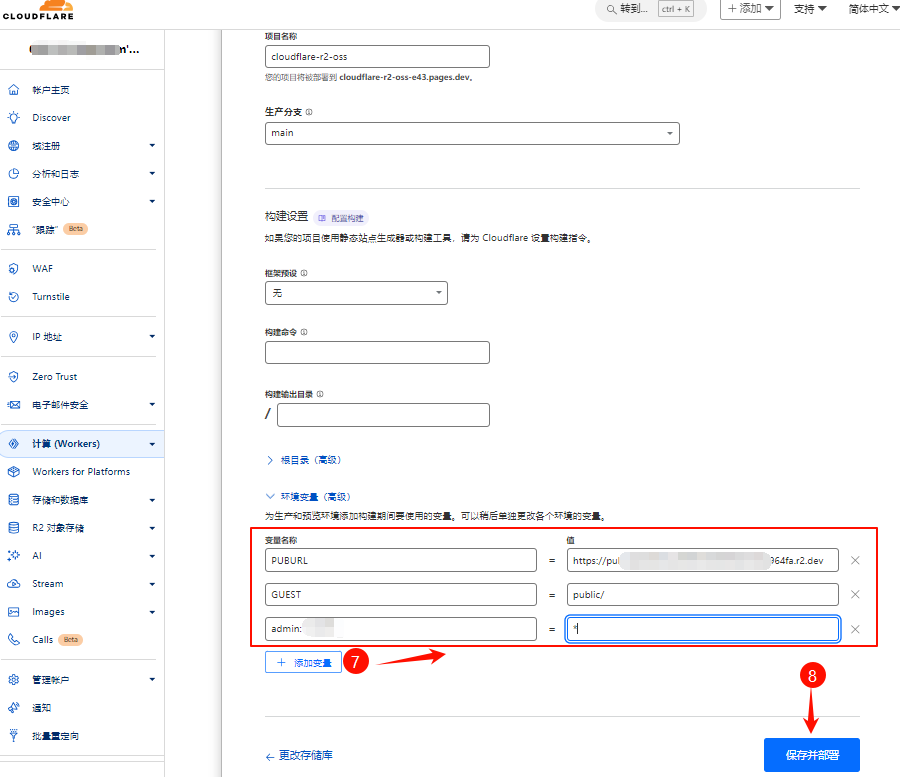
Task: Open 帐户主页 home icon in sidebar
Action: [x=14, y=90]
